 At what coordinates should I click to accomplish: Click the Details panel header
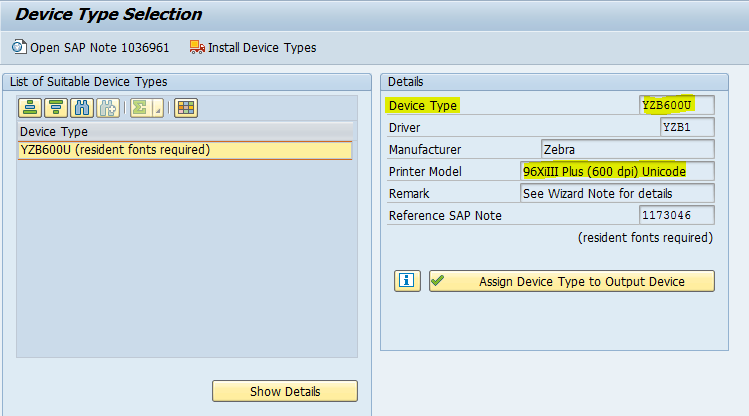point(554,82)
